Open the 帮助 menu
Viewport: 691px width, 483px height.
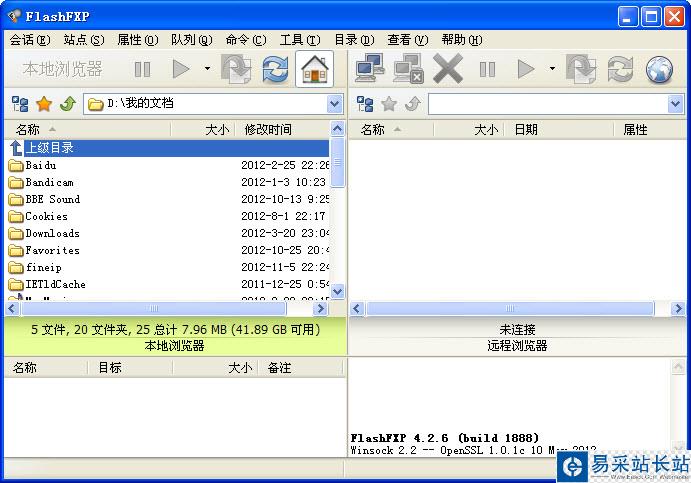462,40
